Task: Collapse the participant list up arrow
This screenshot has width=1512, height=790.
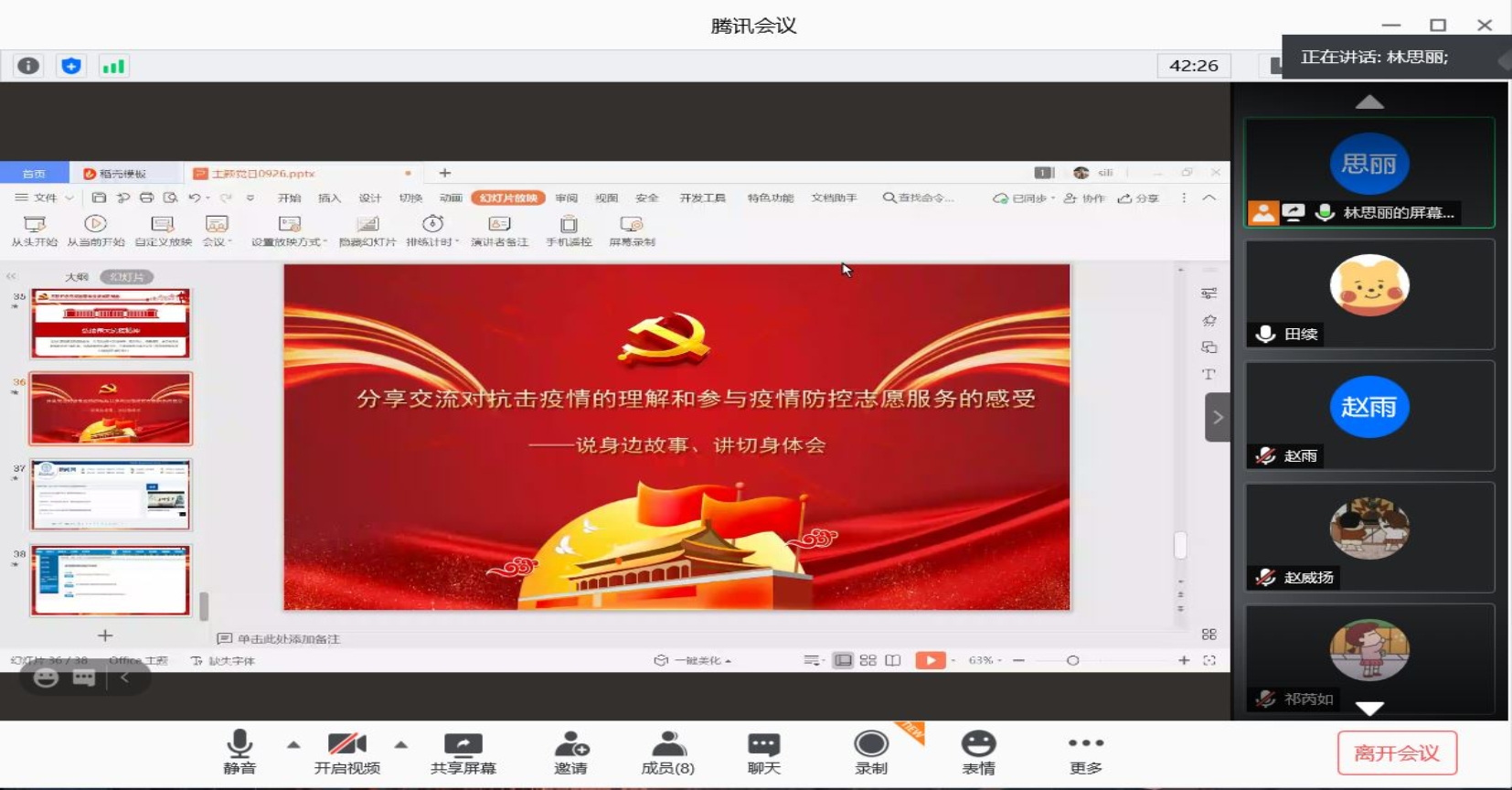Action: tap(1368, 101)
